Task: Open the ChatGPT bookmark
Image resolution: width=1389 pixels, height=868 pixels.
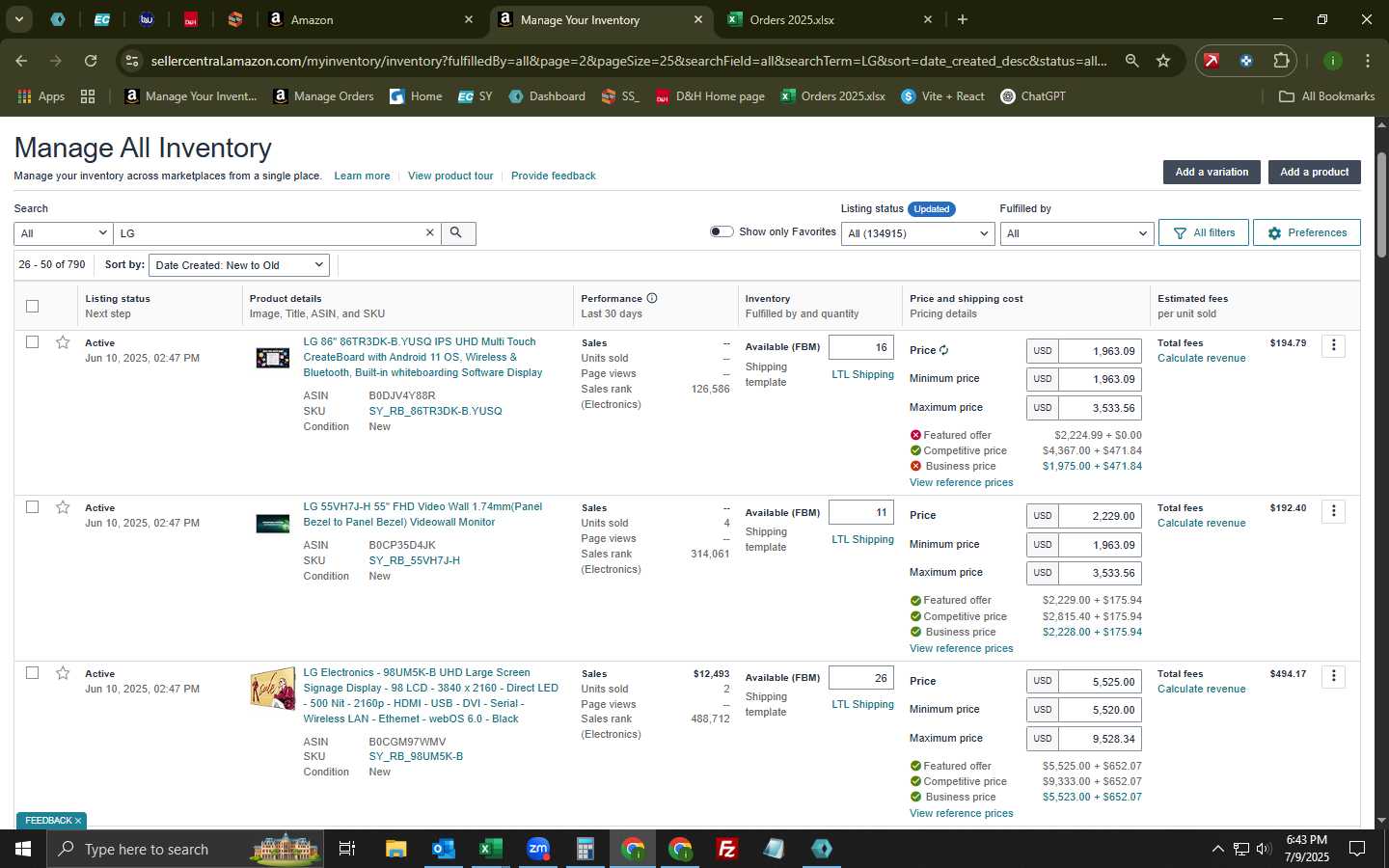Action: [1033, 96]
